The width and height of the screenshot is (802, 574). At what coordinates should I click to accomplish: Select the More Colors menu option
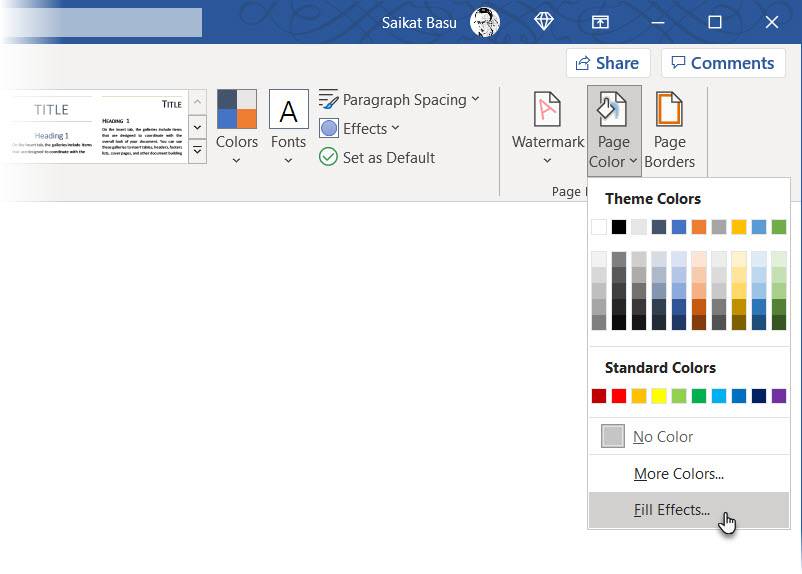click(678, 474)
